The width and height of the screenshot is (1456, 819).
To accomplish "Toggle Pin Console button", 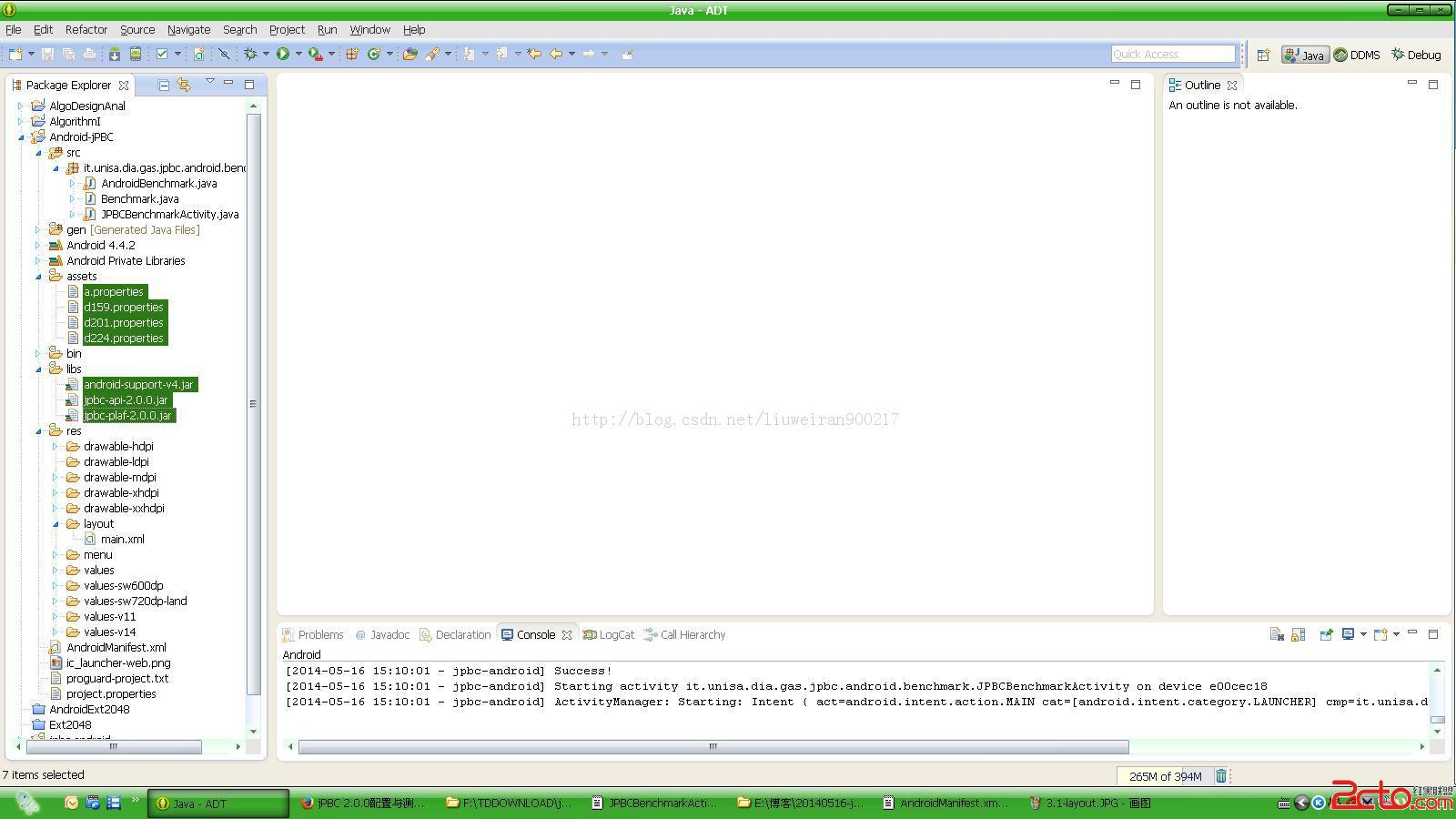I will 1326,635.
